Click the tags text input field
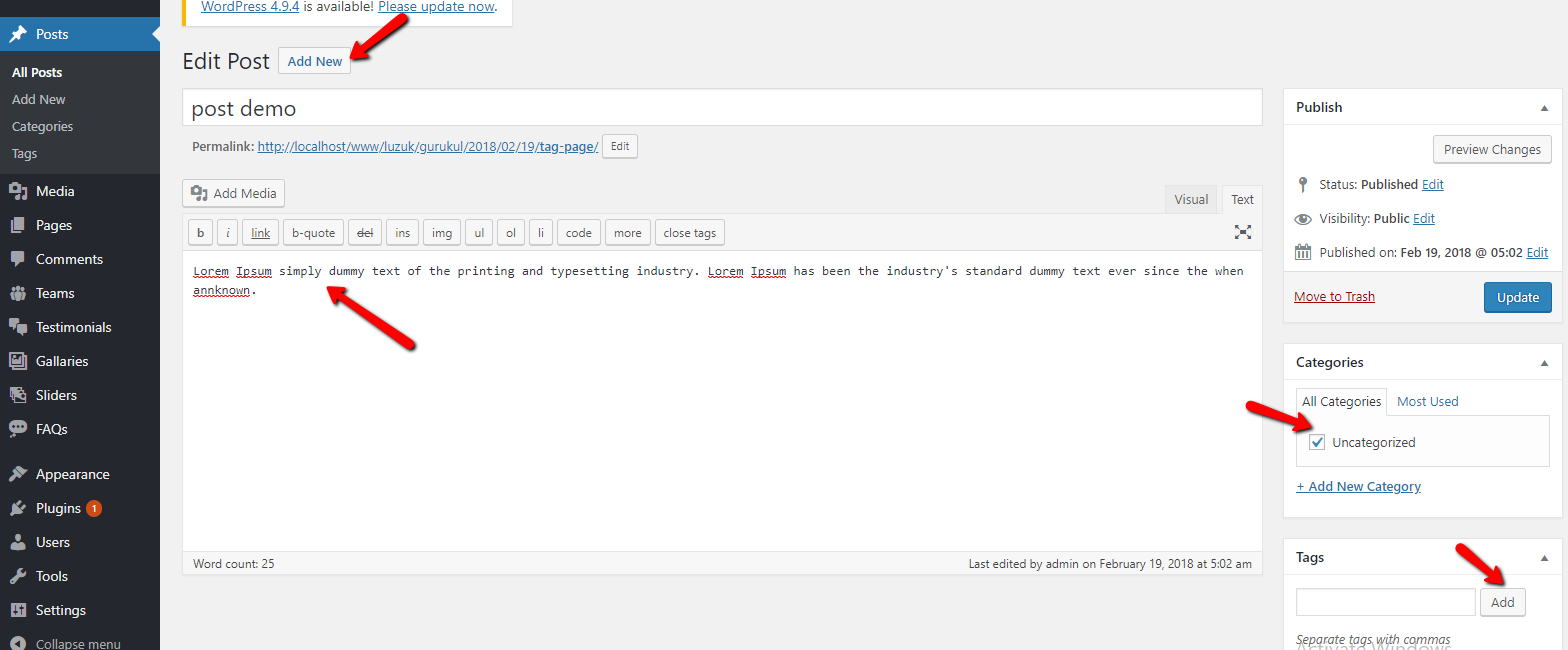 (x=1385, y=602)
